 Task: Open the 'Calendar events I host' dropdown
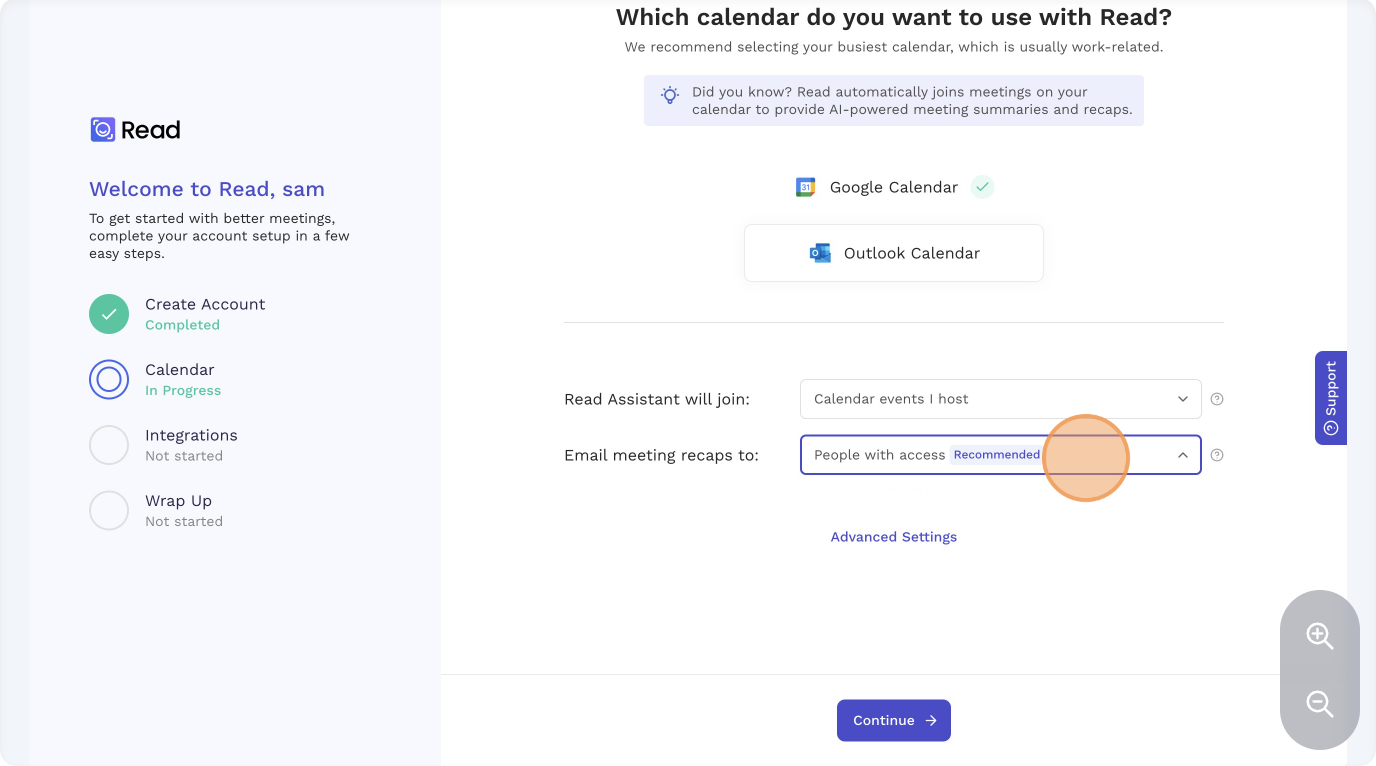(x=1000, y=399)
